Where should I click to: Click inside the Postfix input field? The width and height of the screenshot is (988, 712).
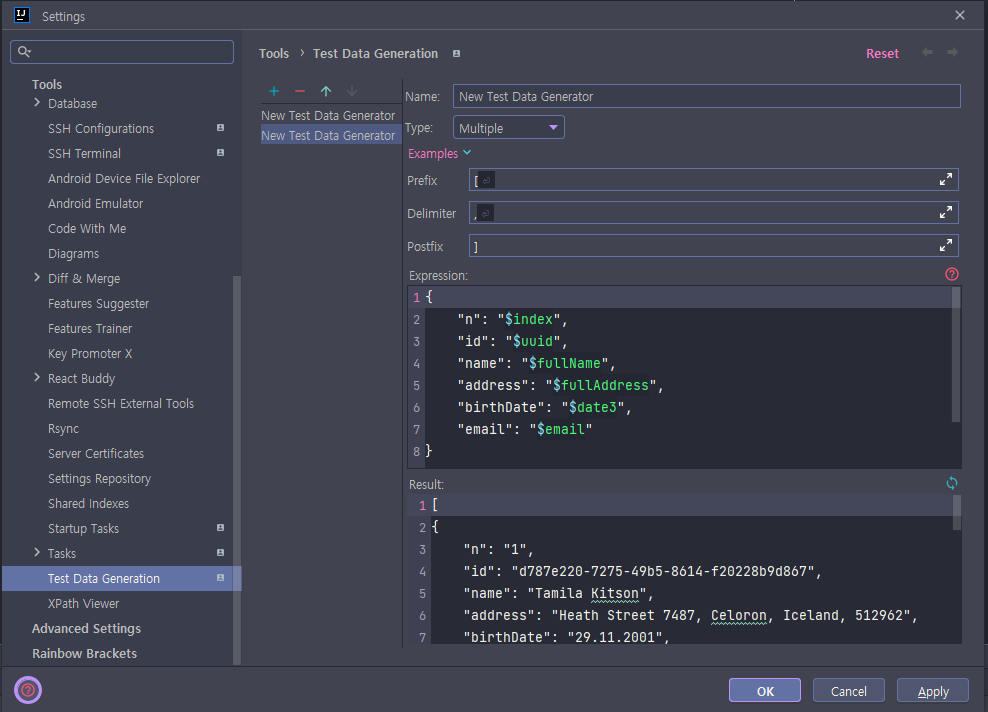[x=713, y=246]
